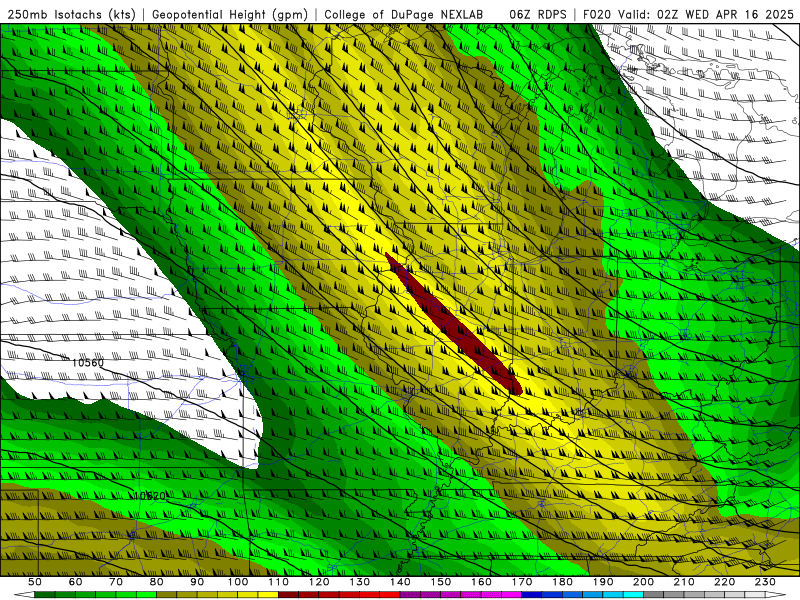The width and height of the screenshot is (800, 600).
Task: Click the dark maroon swatch starting at 110
Action: (288, 595)
